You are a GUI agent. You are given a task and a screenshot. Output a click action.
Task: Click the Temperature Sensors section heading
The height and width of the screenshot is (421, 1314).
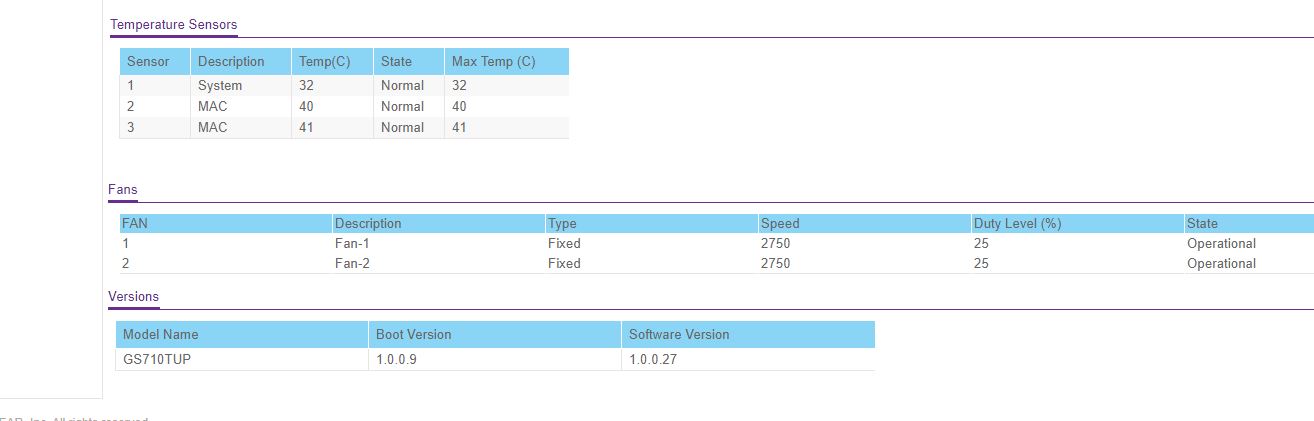pos(173,24)
